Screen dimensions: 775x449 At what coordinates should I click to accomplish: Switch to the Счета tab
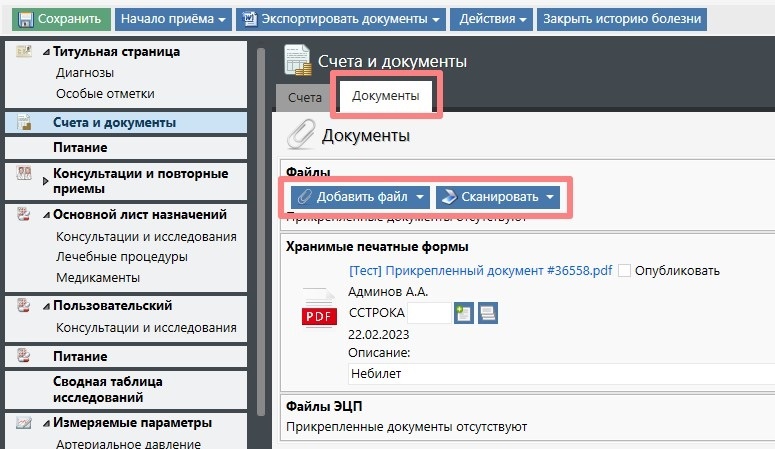(x=304, y=98)
